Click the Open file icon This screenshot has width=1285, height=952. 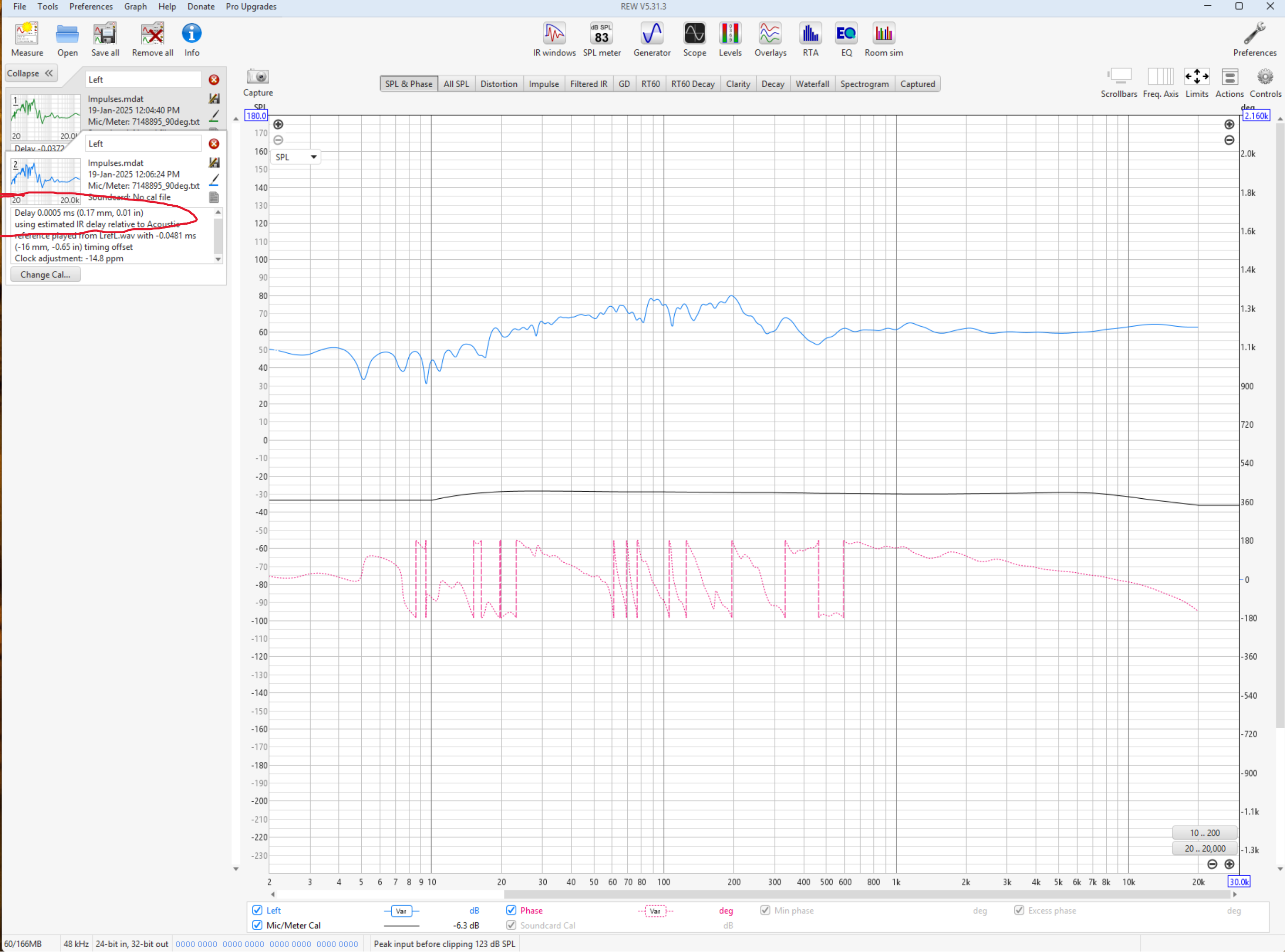pyautogui.click(x=67, y=39)
